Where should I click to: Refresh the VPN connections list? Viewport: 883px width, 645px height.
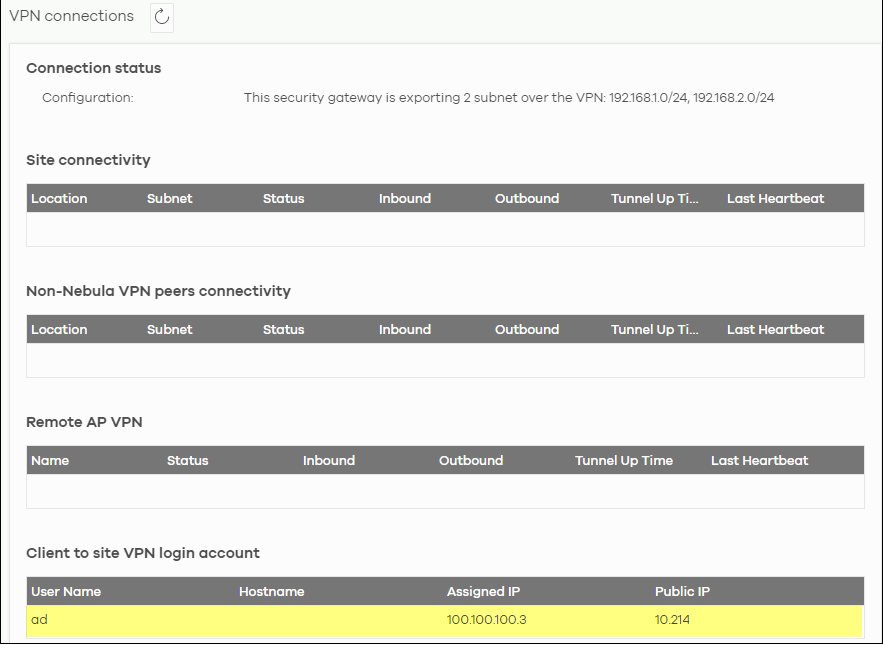tap(162, 17)
